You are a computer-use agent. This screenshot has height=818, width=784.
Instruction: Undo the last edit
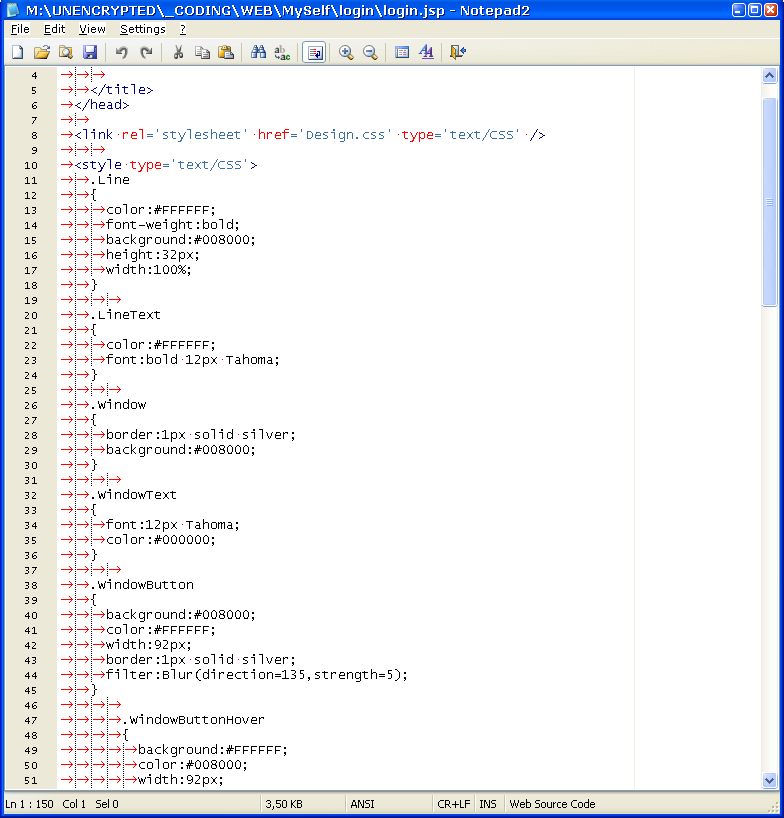pyautogui.click(x=122, y=52)
